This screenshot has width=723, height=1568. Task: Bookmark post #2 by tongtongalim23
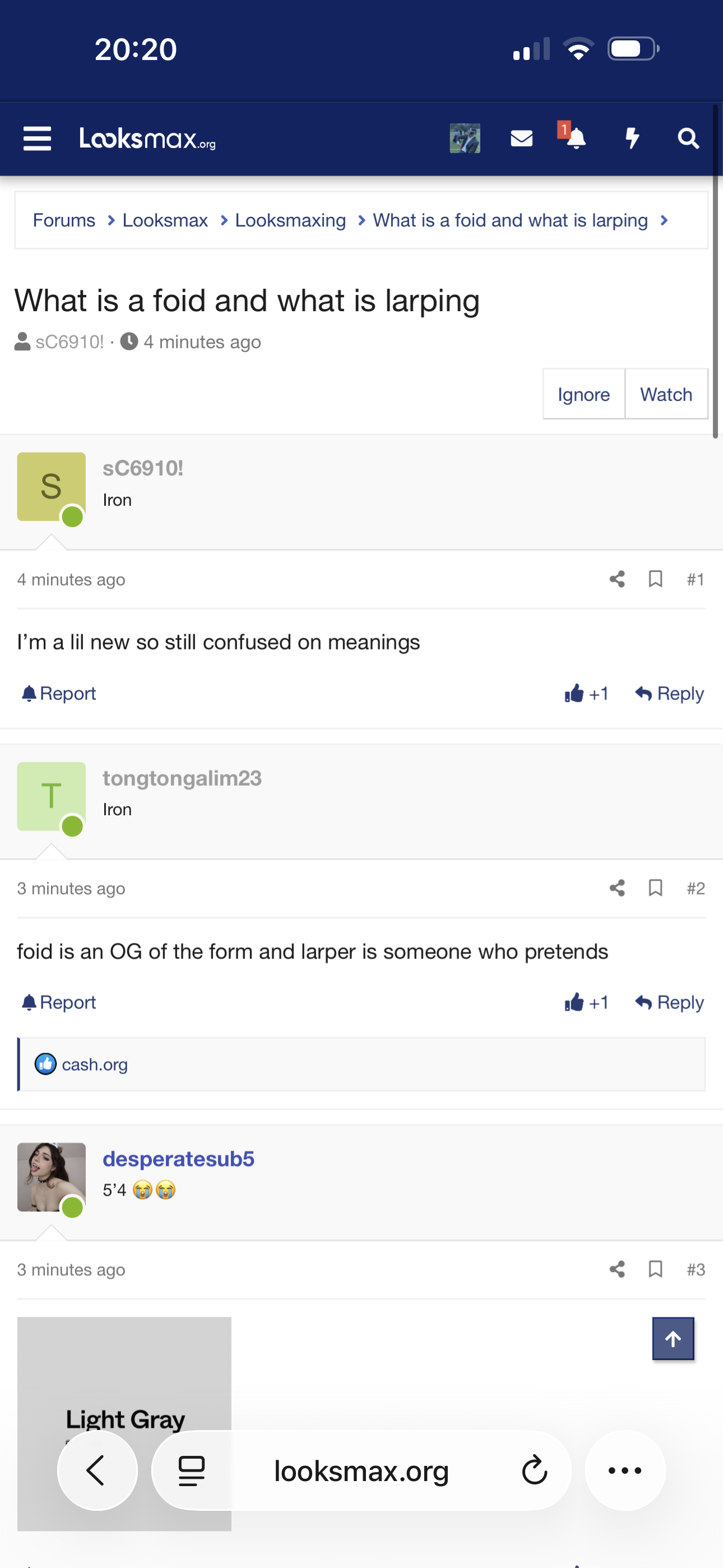[655, 888]
